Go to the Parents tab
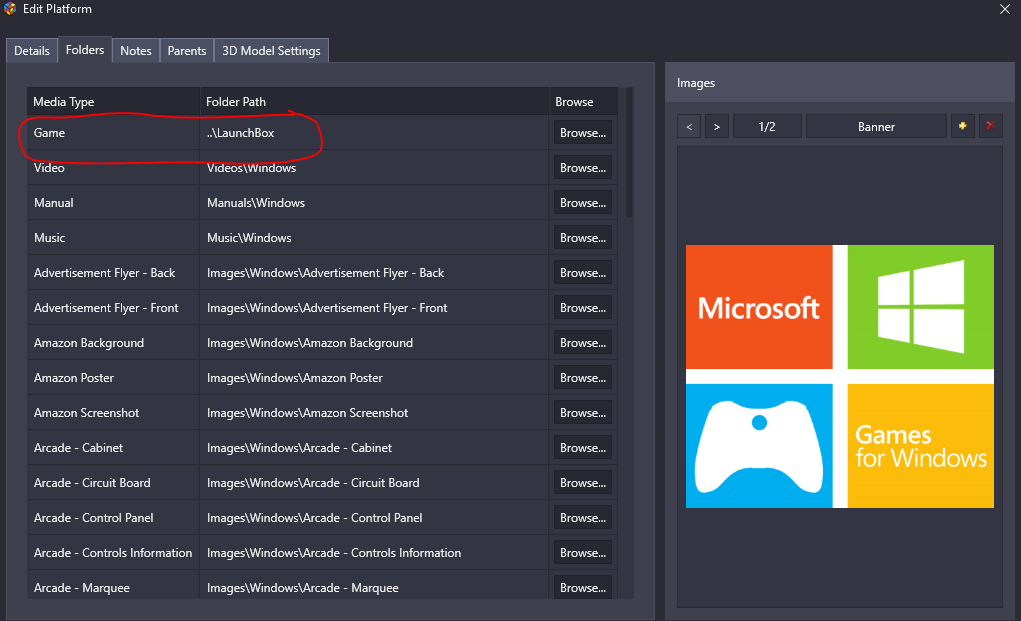The height and width of the screenshot is (621, 1021). (187, 51)
